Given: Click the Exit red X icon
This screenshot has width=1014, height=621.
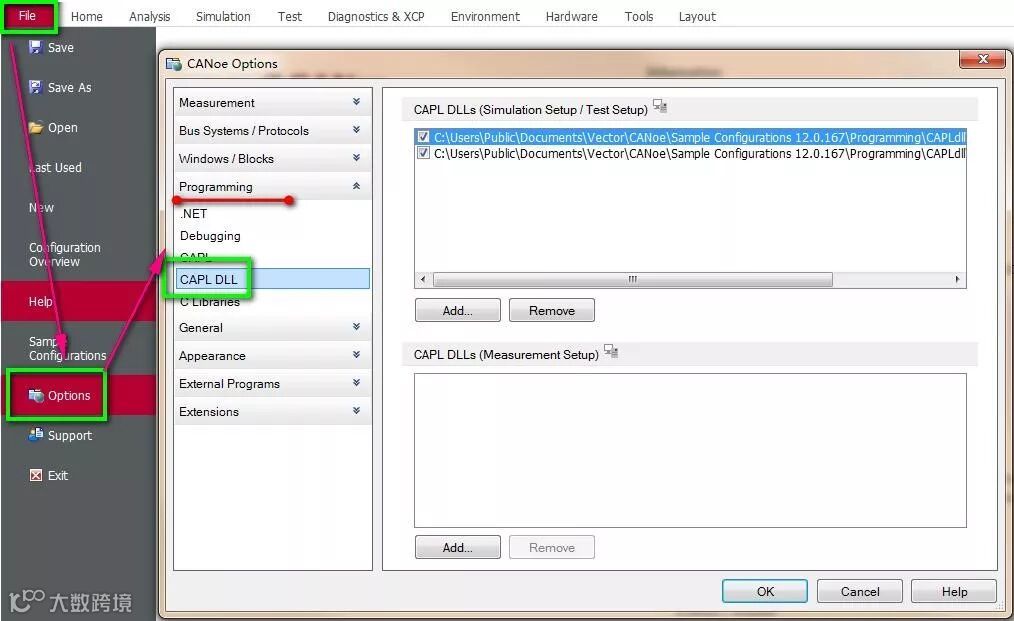Looking at the screenshot, I should pos(36,475).
